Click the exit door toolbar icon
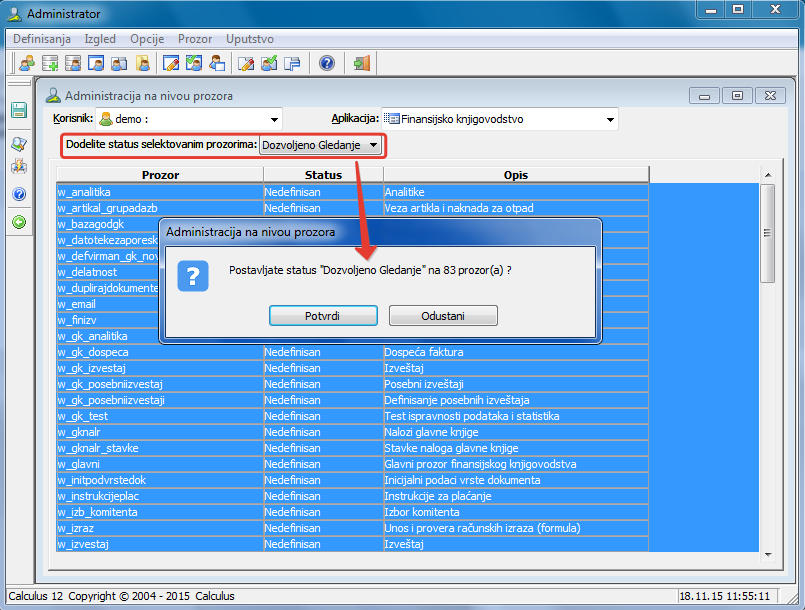805x610 pixels. 361,63
